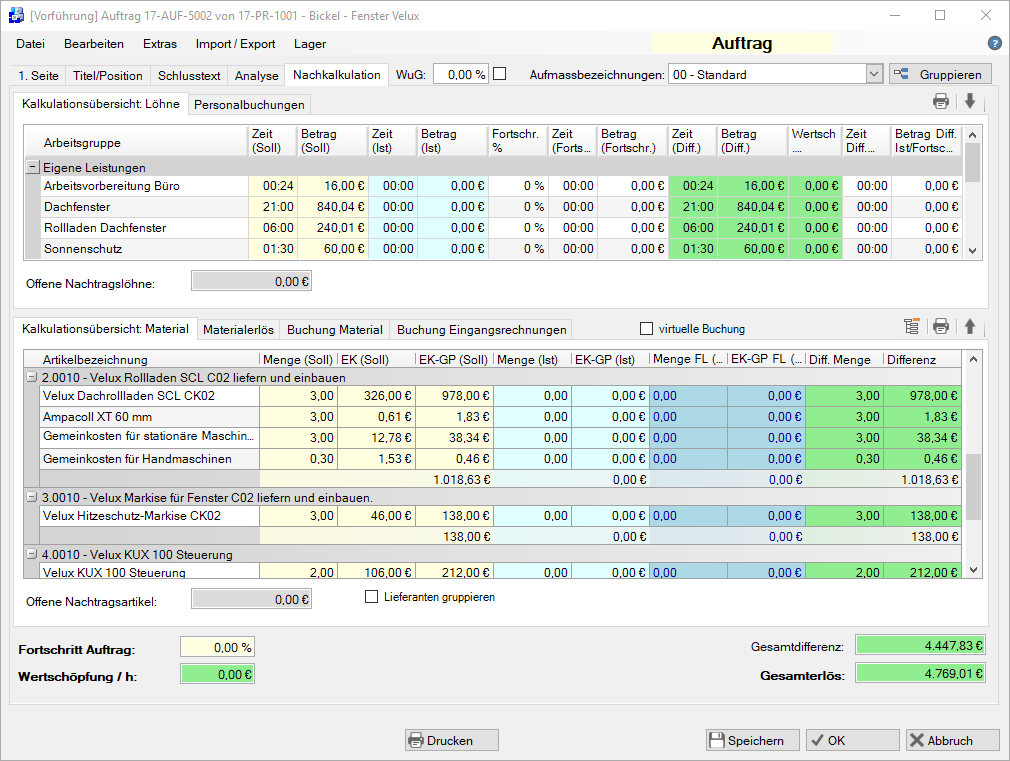
Task: Click the Wertschöpfung / h value field
Action: 218,674
